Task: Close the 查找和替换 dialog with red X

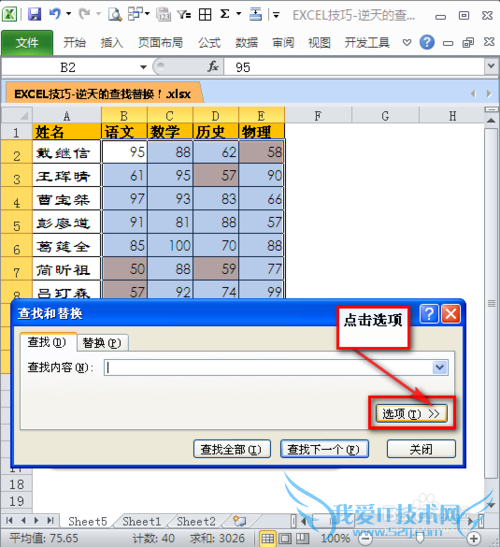Action: (451, 314)
